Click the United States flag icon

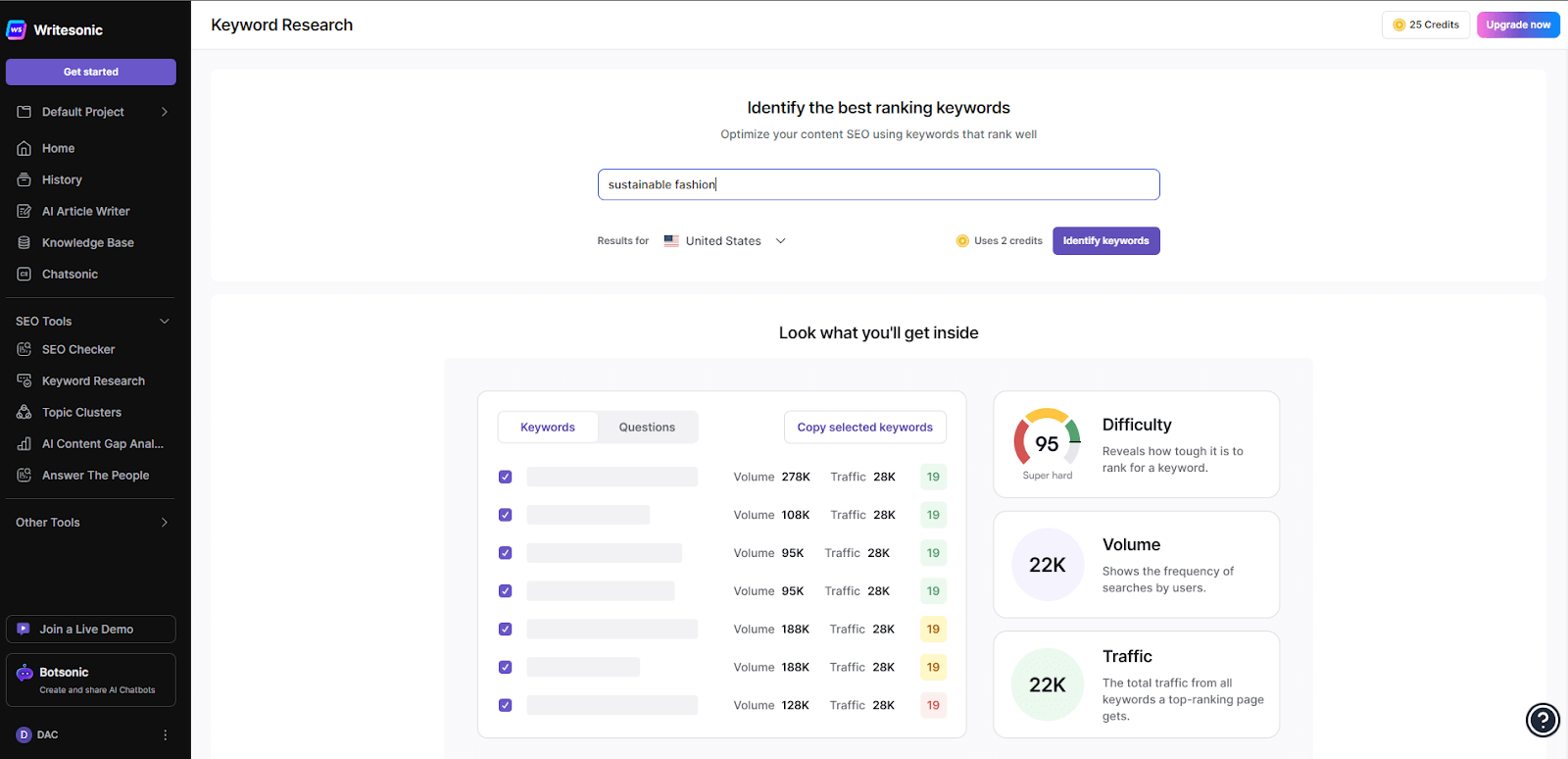[671, 240]
